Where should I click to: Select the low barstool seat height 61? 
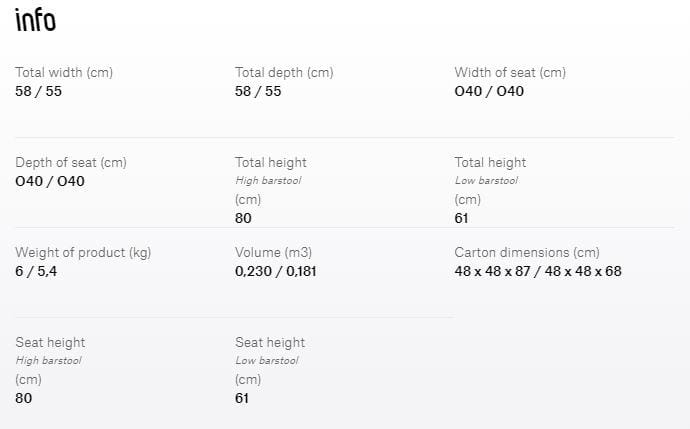tap(242, 397)
